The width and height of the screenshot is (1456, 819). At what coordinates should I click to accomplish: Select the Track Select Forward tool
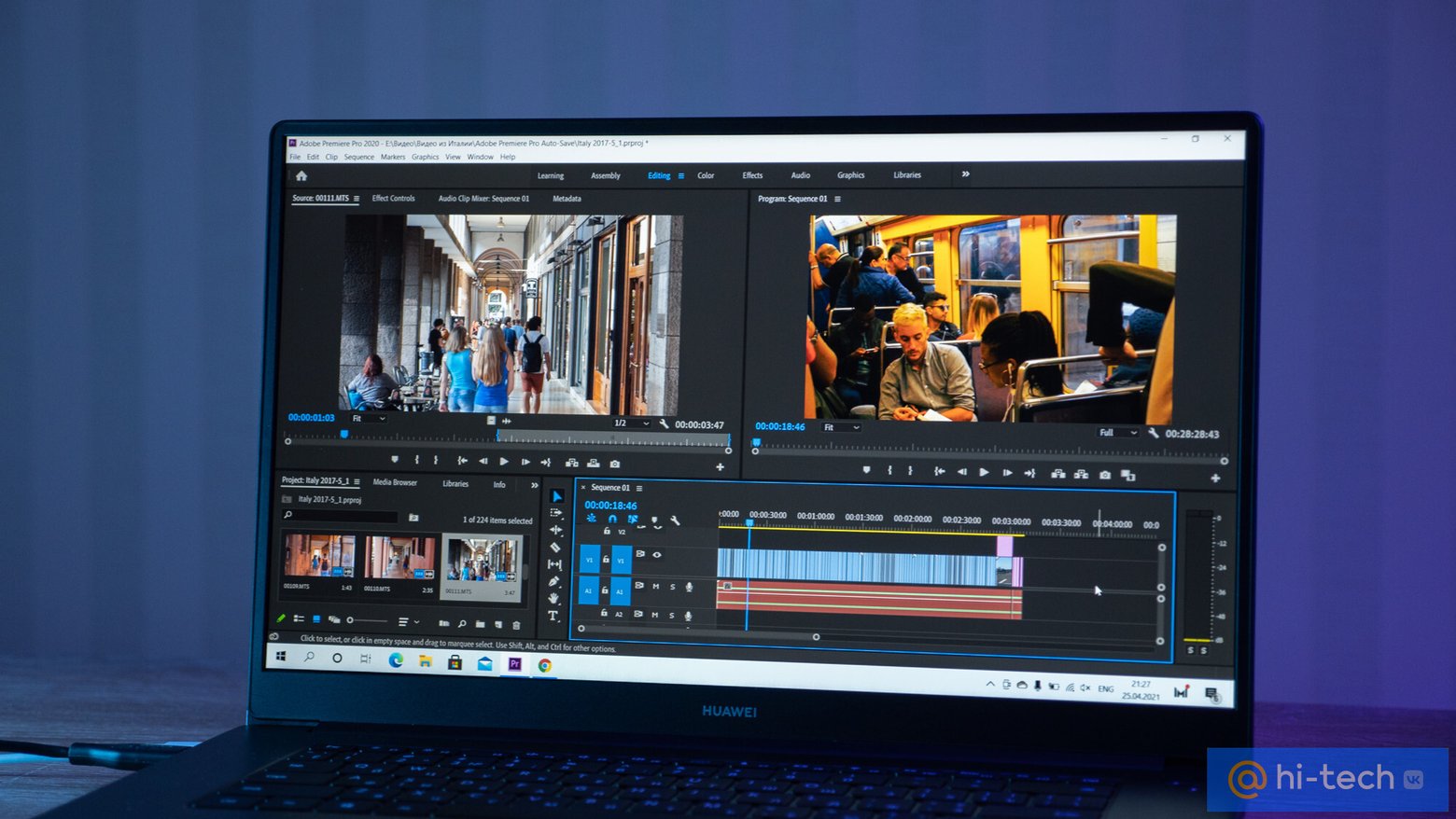point(556,513)
